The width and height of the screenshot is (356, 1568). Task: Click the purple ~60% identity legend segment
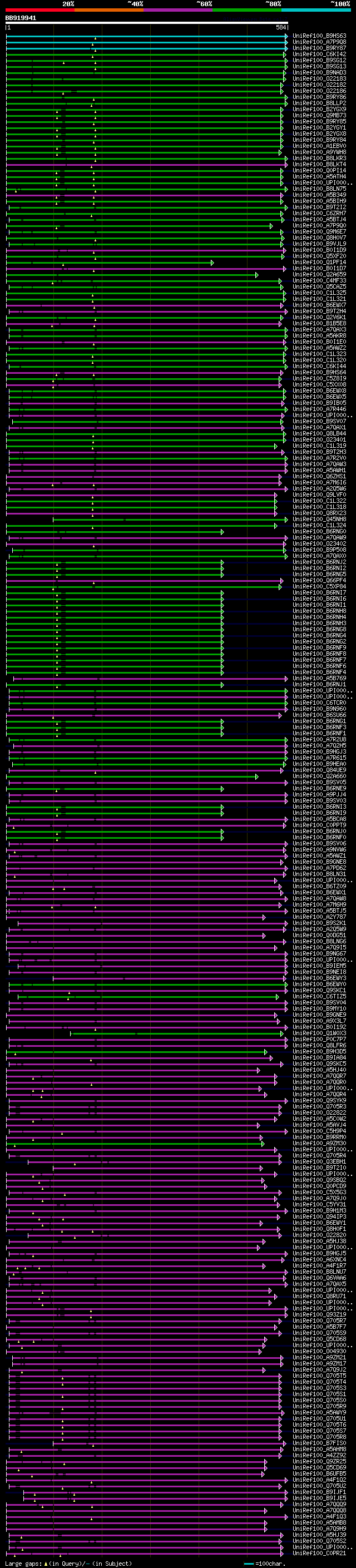pyautogui.click(x=179, y=10)
